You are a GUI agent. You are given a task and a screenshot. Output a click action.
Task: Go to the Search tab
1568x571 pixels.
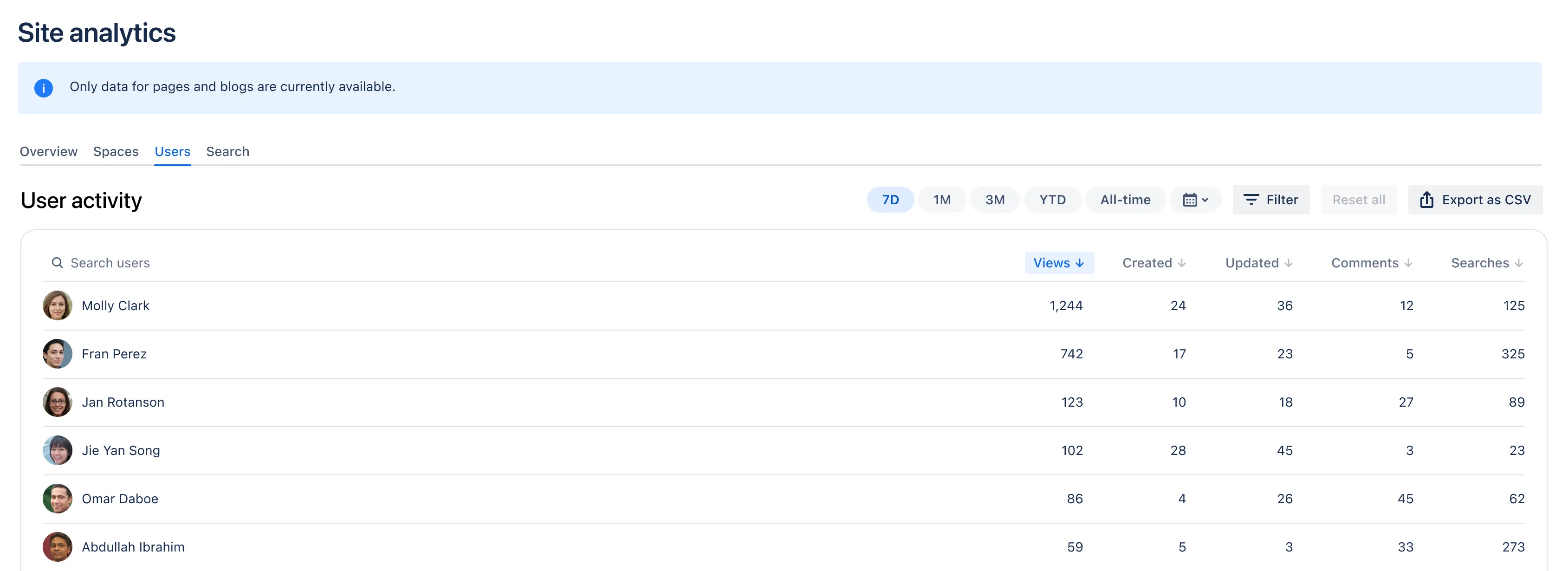[x=227, y=151]
